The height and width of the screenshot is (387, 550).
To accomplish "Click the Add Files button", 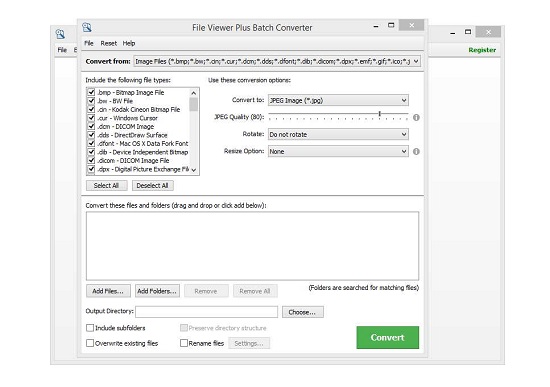I will (x=108, y=291).
